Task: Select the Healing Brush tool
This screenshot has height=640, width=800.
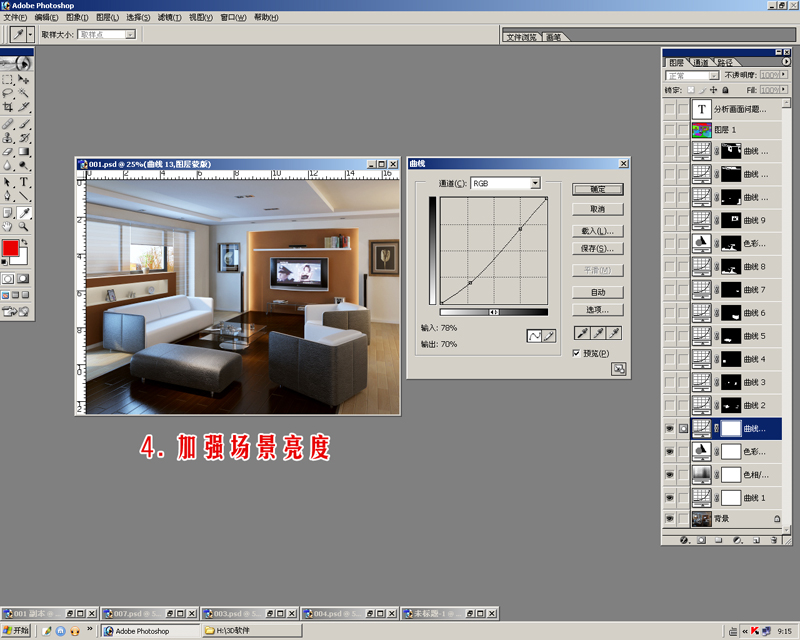Action: click(8, 124)
